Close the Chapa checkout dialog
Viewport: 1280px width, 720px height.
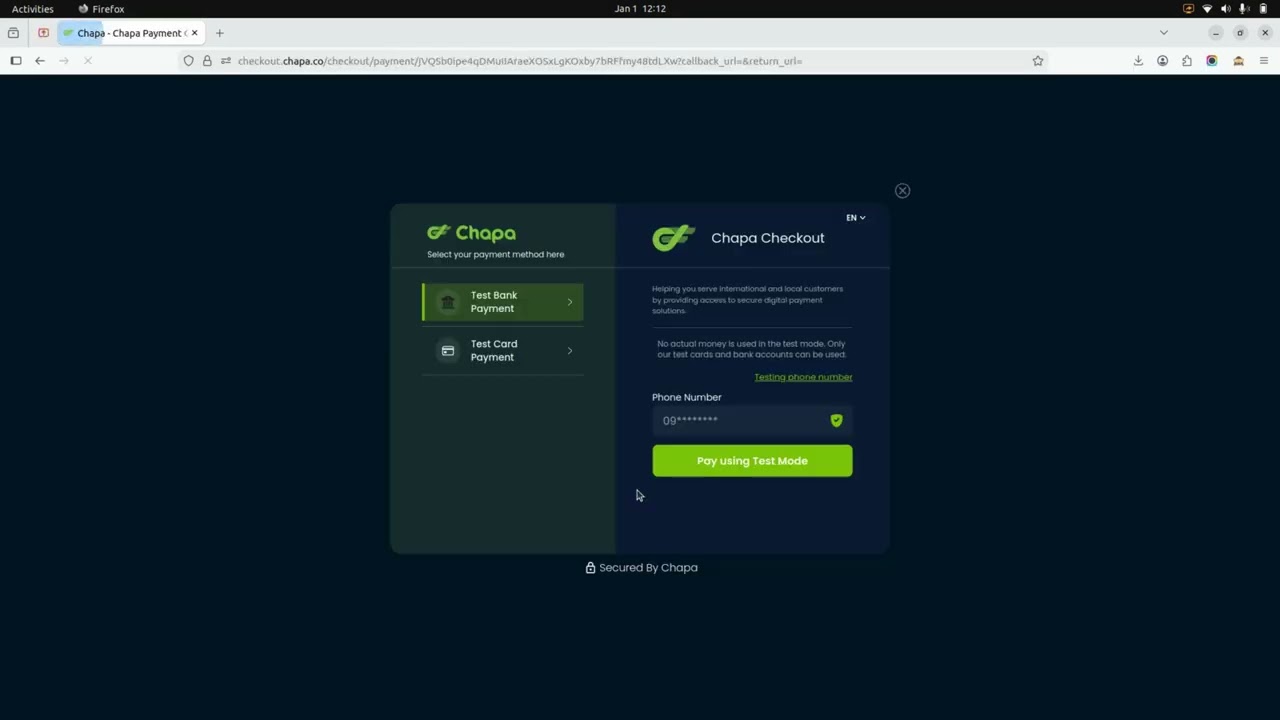click(902, 191)
